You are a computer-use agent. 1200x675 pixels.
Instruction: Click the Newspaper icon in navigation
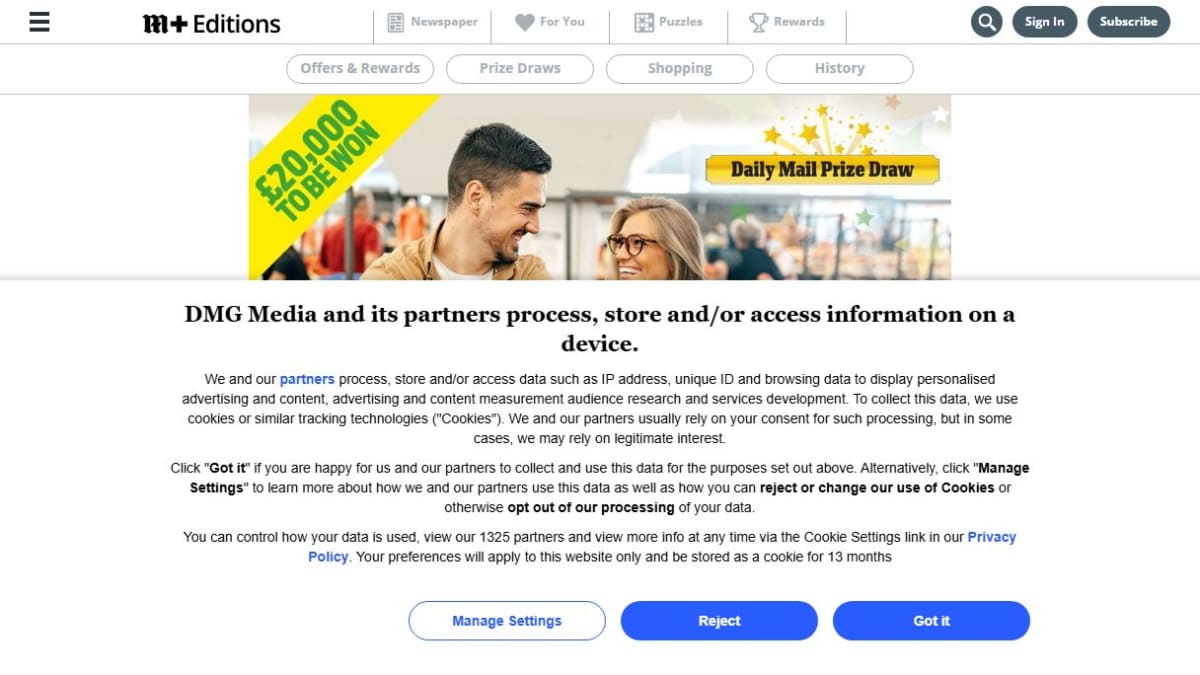[395, 22]
